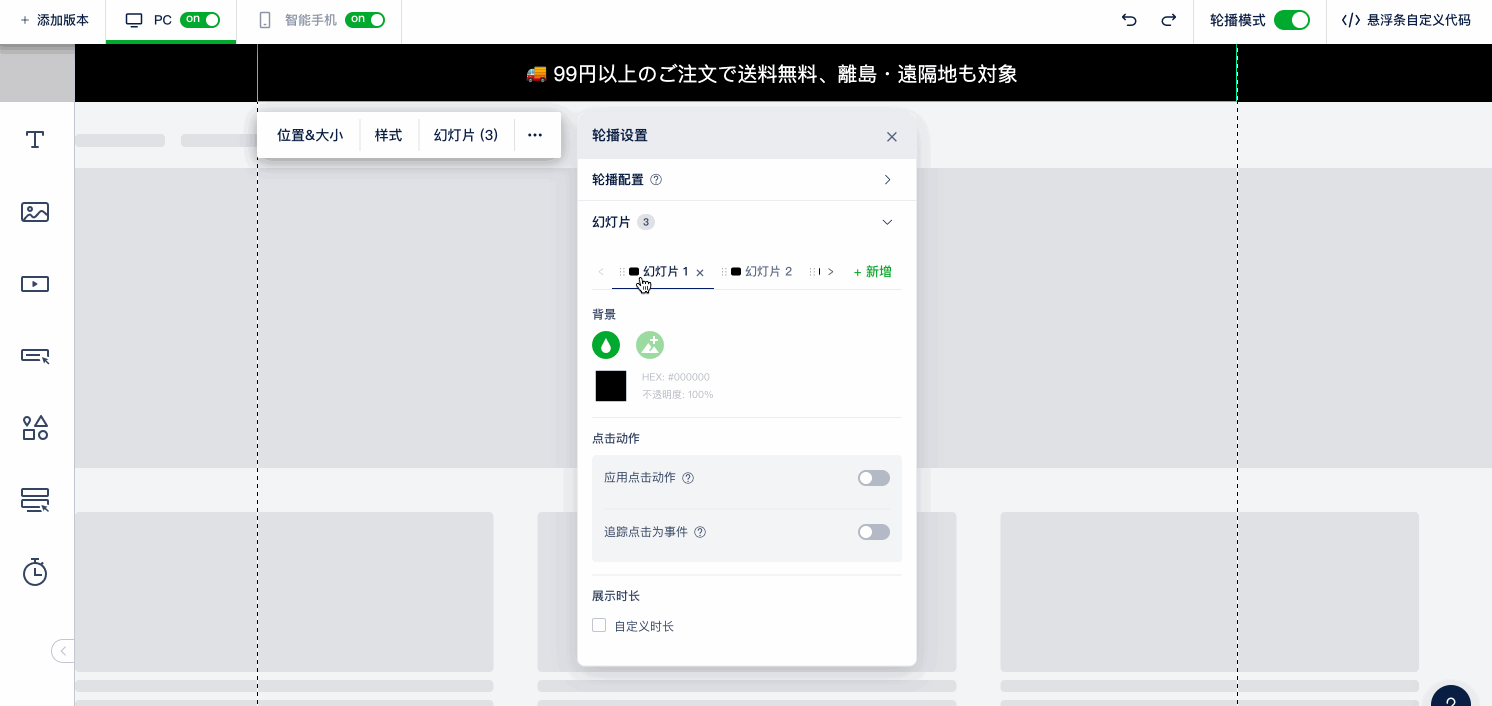
Task: Open the 幻灯片 (3) toolbar menu
Action: point(466,135)
